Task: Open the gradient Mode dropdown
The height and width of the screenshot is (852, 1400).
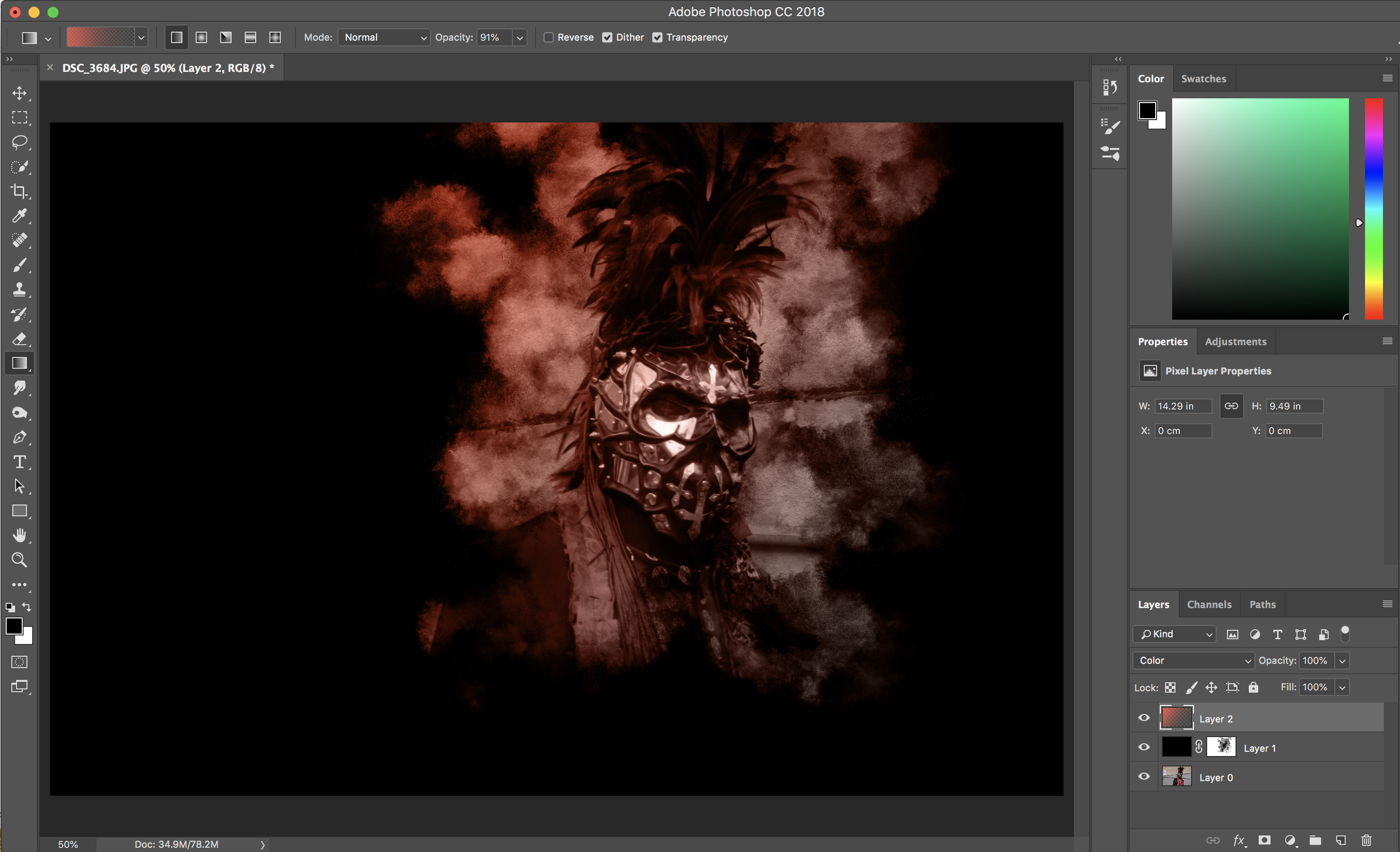Action: (x=384, y=37)
